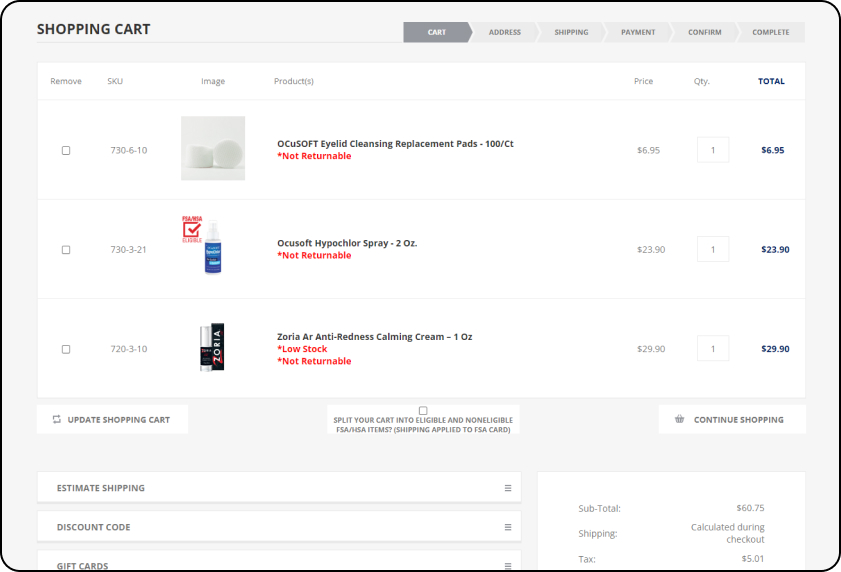Open Ocusoft Hypochlor Spray product link
841x572 pixels.
click(347, 243)
